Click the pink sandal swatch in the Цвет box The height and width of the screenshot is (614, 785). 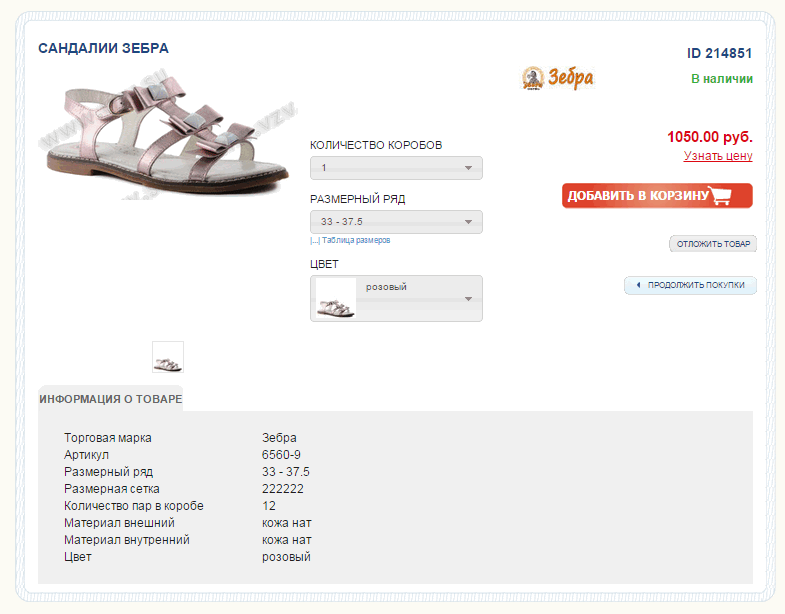click(x=336, y=299)
